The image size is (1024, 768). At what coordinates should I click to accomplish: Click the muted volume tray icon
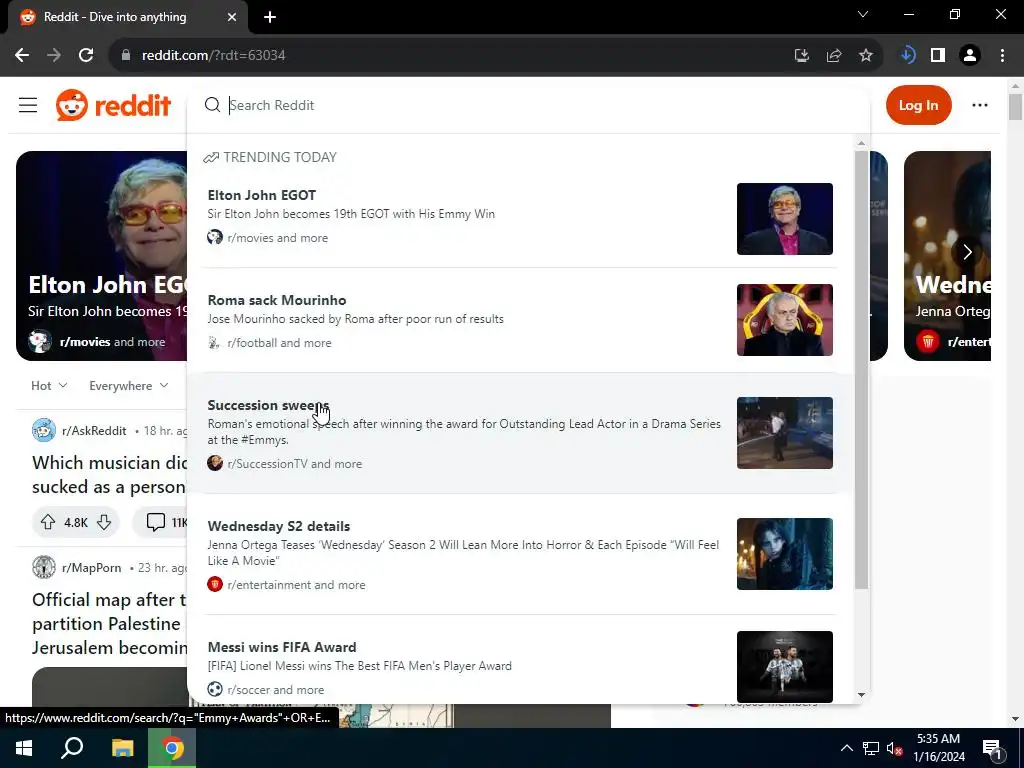click(x=894, y=748)
